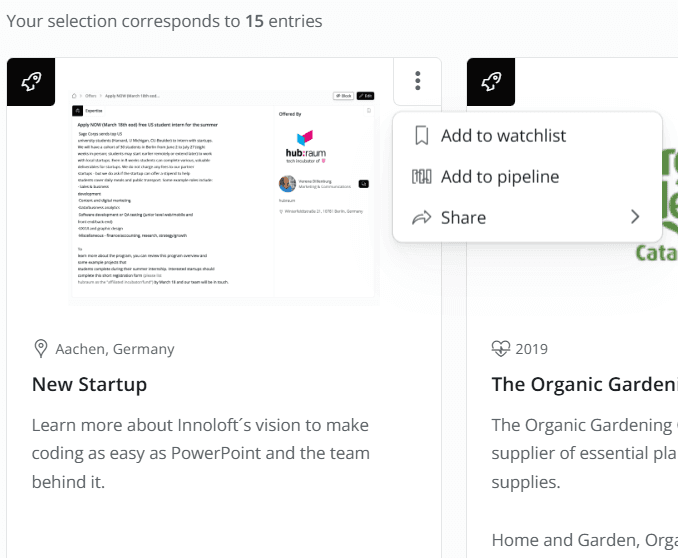This screenshot has width=678, height=558.
Task: Click the rocket icon on New Startup card
Action: [x=31, y=82]
